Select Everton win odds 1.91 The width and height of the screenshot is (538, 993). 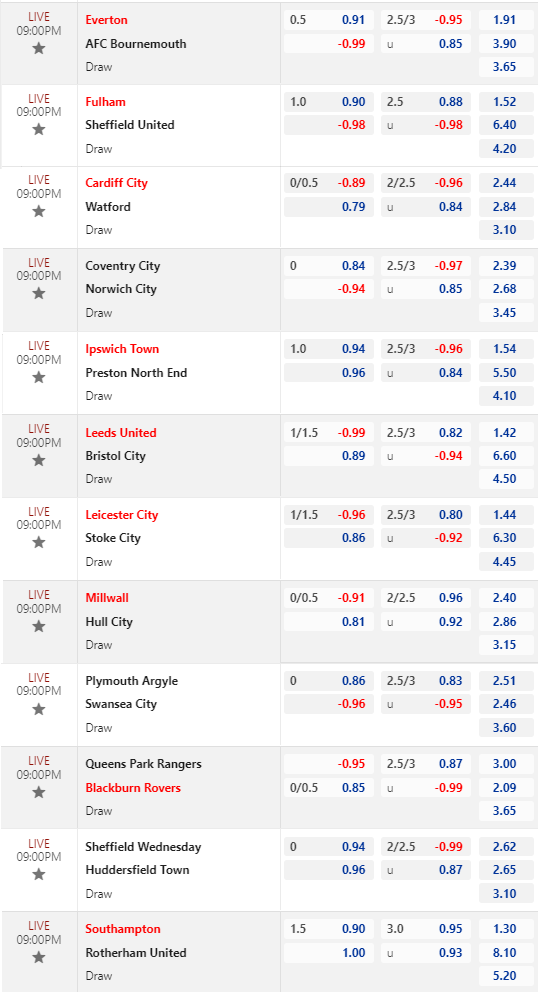[505, 20]
